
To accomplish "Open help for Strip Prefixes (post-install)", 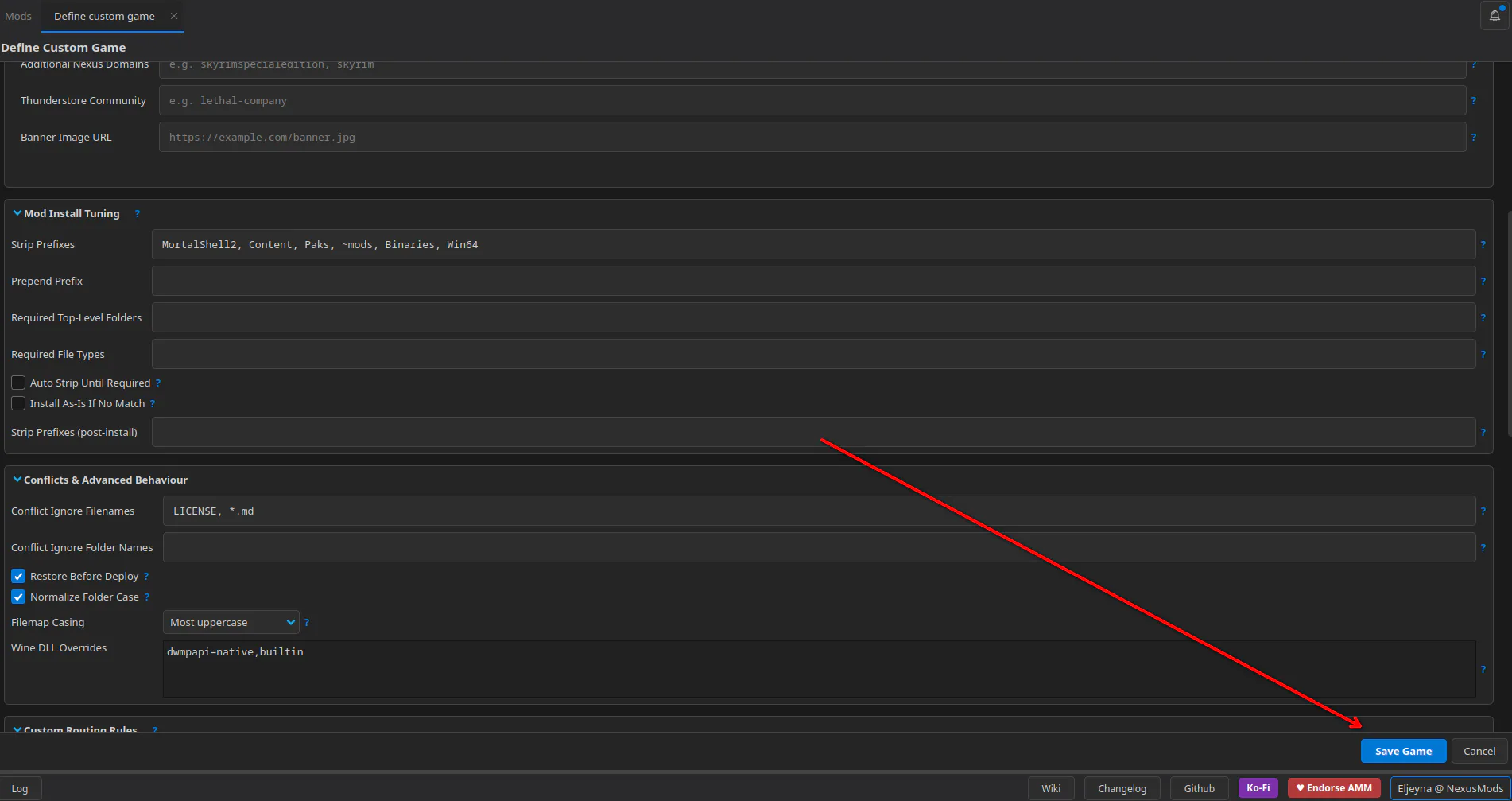I will pyautogui.click(x=1483, y=433).
